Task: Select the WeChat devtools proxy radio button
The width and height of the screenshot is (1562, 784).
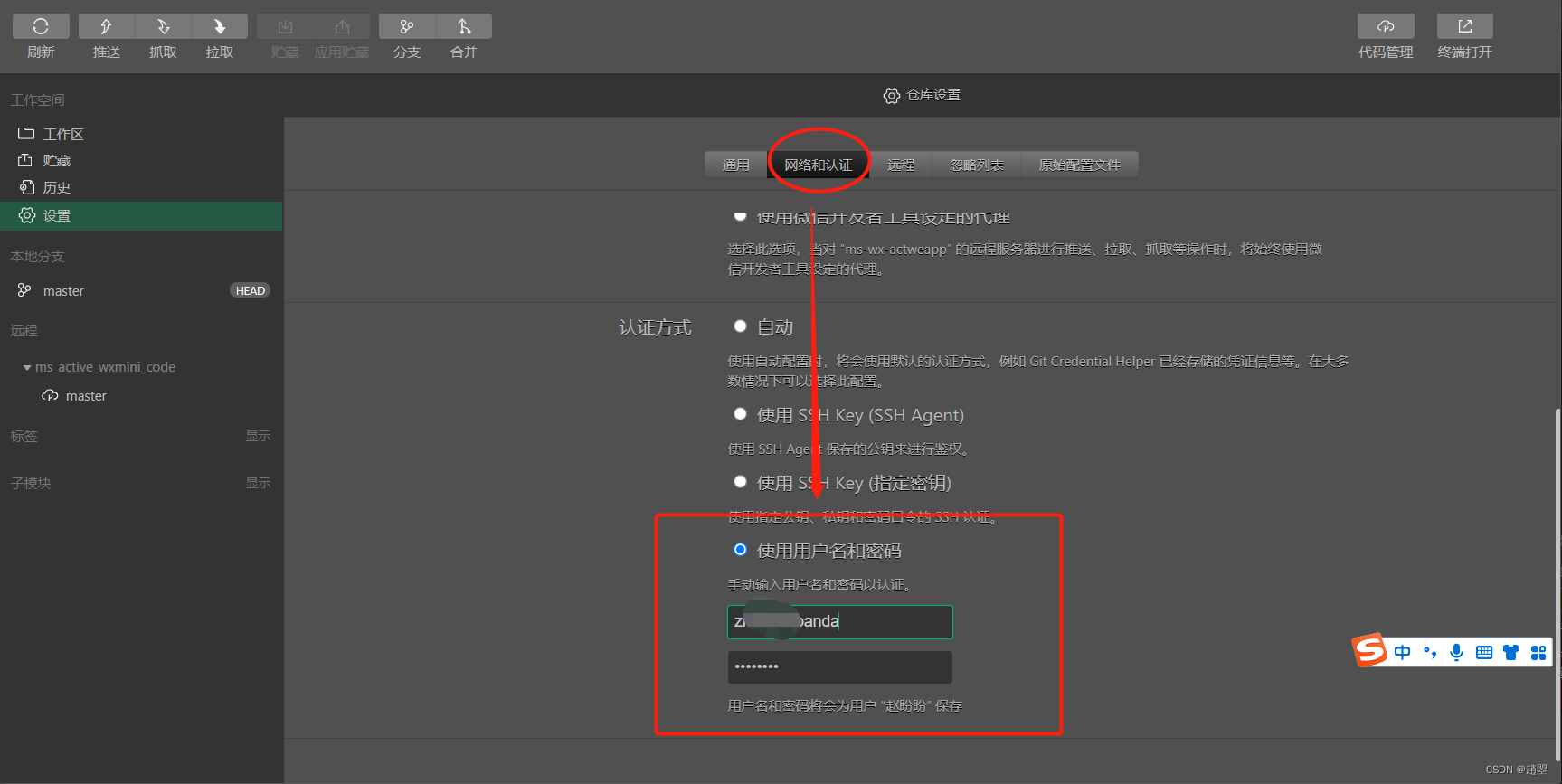Action: tap(740, 215)
